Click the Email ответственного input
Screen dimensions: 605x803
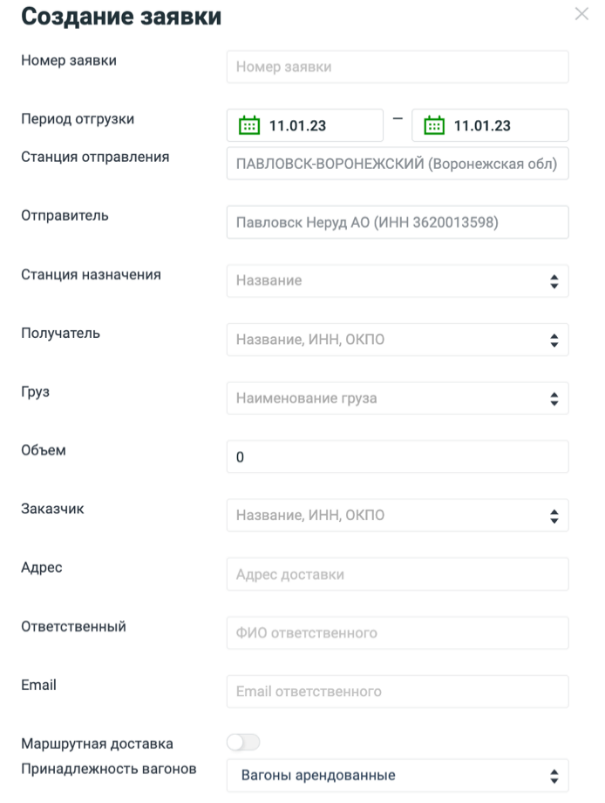(x=397, y=691)
